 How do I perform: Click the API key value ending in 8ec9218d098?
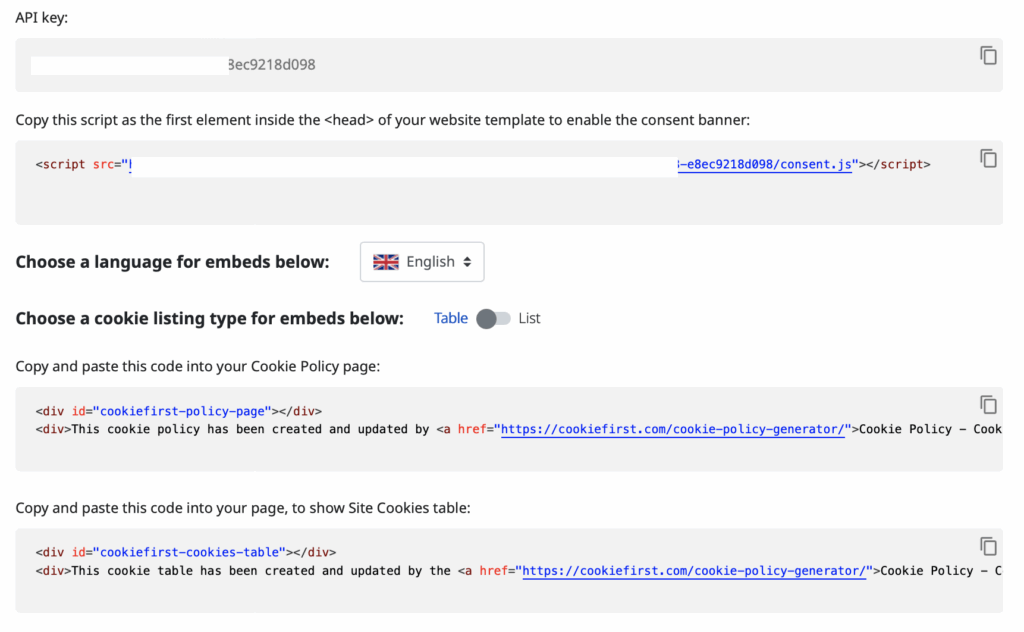(x=272, y=65)
